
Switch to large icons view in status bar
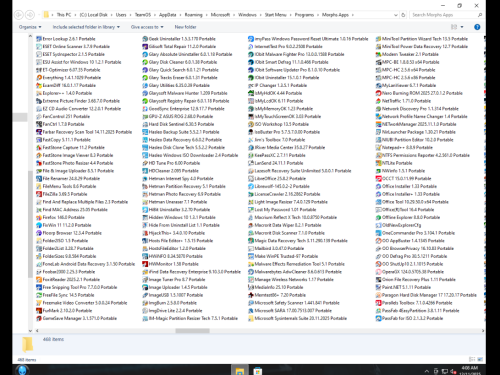click(x=480, y=359)
